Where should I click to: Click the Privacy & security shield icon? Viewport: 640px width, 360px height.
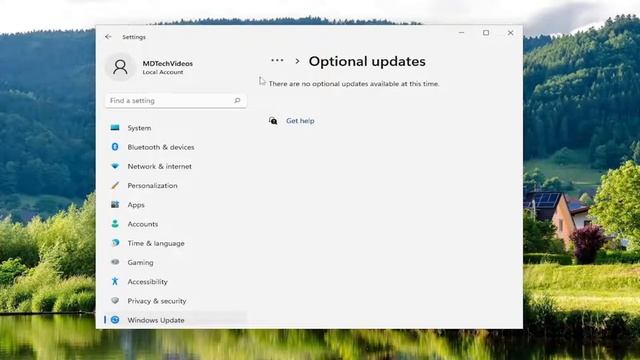click(x=115, y=300)
